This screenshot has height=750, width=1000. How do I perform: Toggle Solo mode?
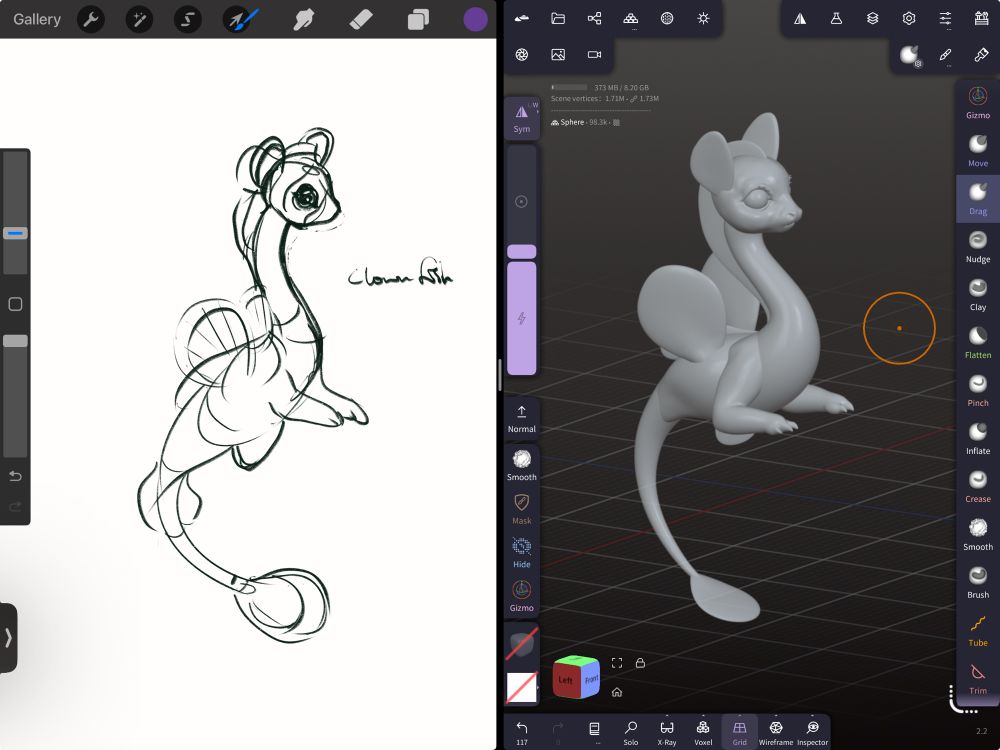(631, 732)
